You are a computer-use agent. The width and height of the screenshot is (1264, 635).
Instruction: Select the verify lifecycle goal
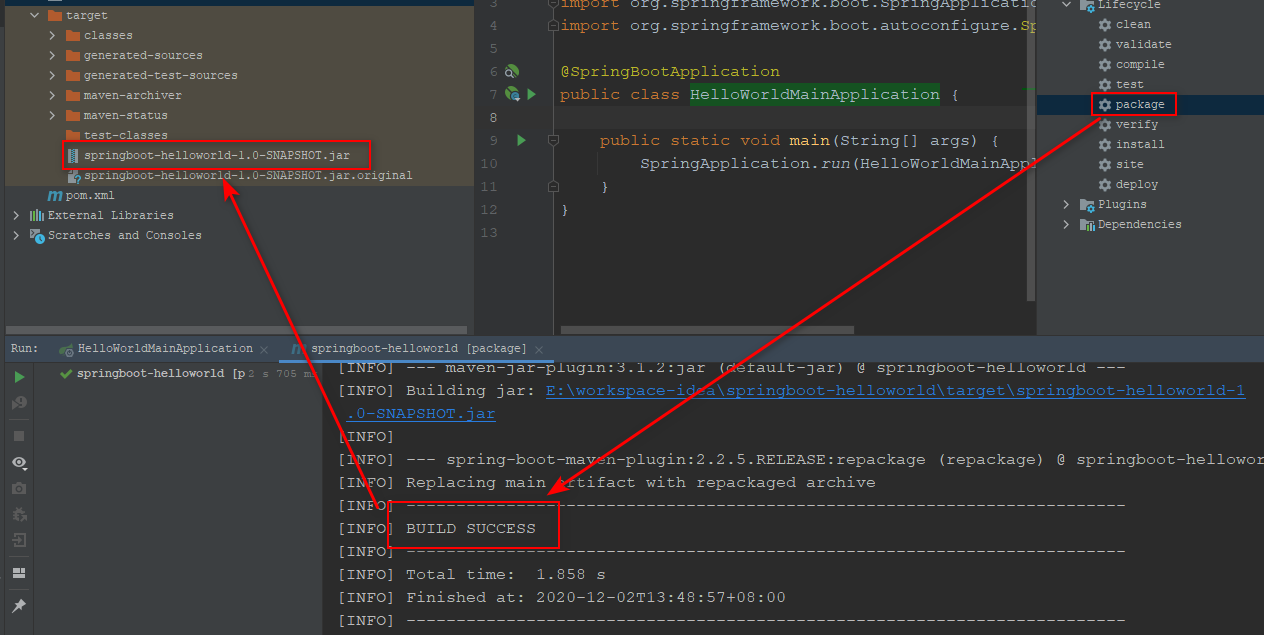[1127, 124]
